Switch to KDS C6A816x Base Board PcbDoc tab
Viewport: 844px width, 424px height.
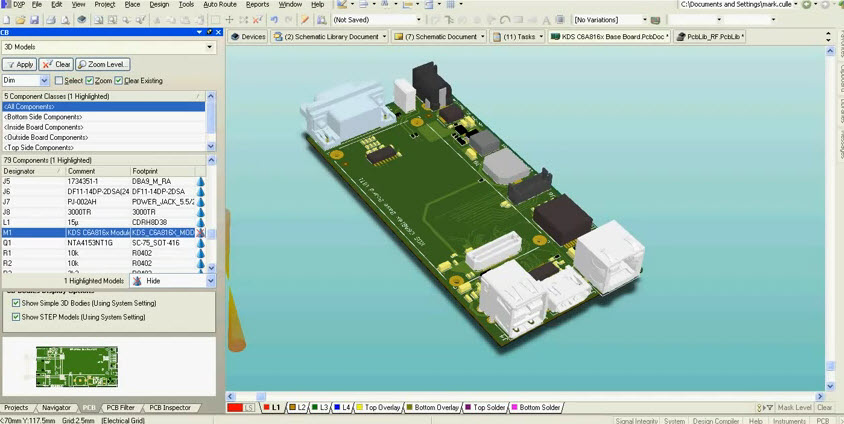[x=609, y=37]
